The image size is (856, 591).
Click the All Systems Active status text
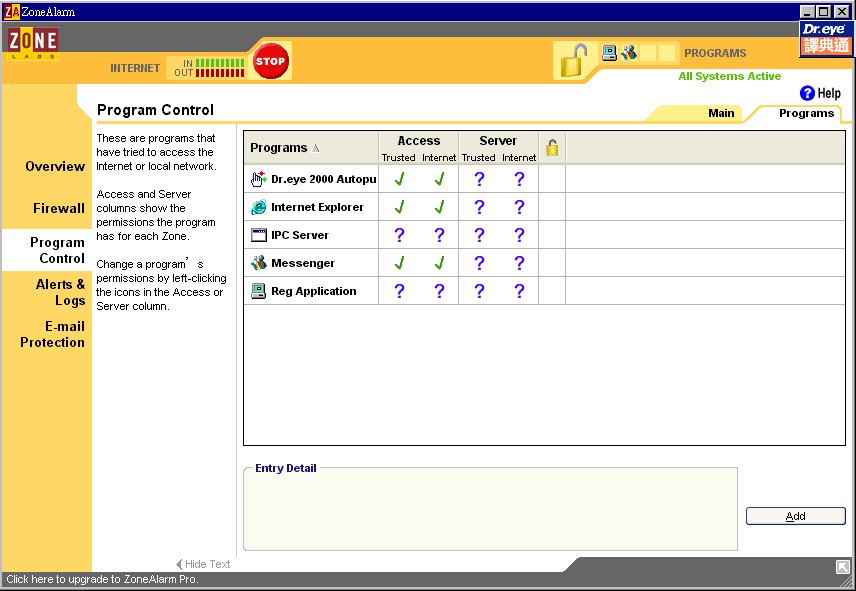click(729, 76)
